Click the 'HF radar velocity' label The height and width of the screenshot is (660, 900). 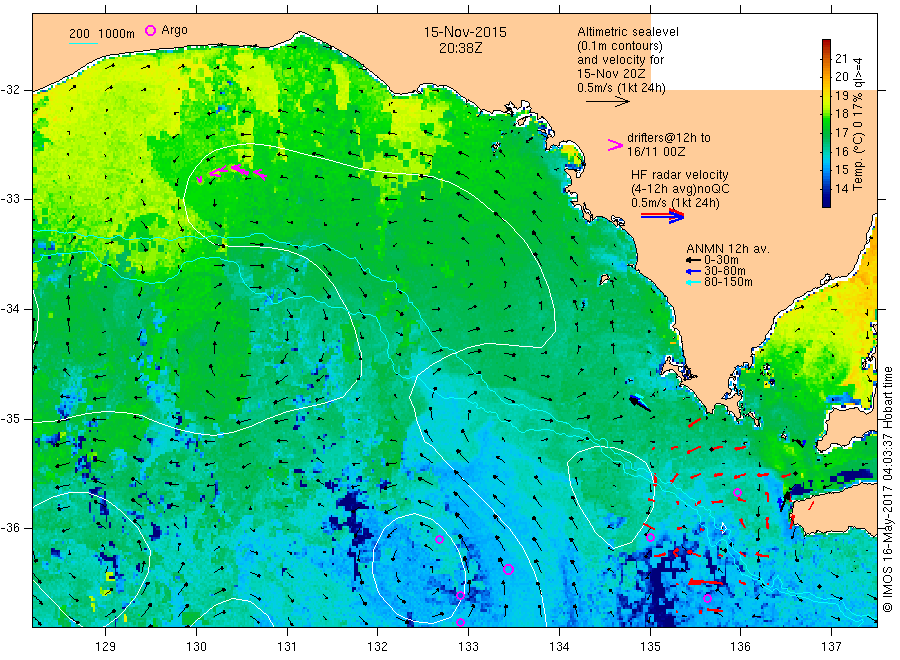click(680, 174)
